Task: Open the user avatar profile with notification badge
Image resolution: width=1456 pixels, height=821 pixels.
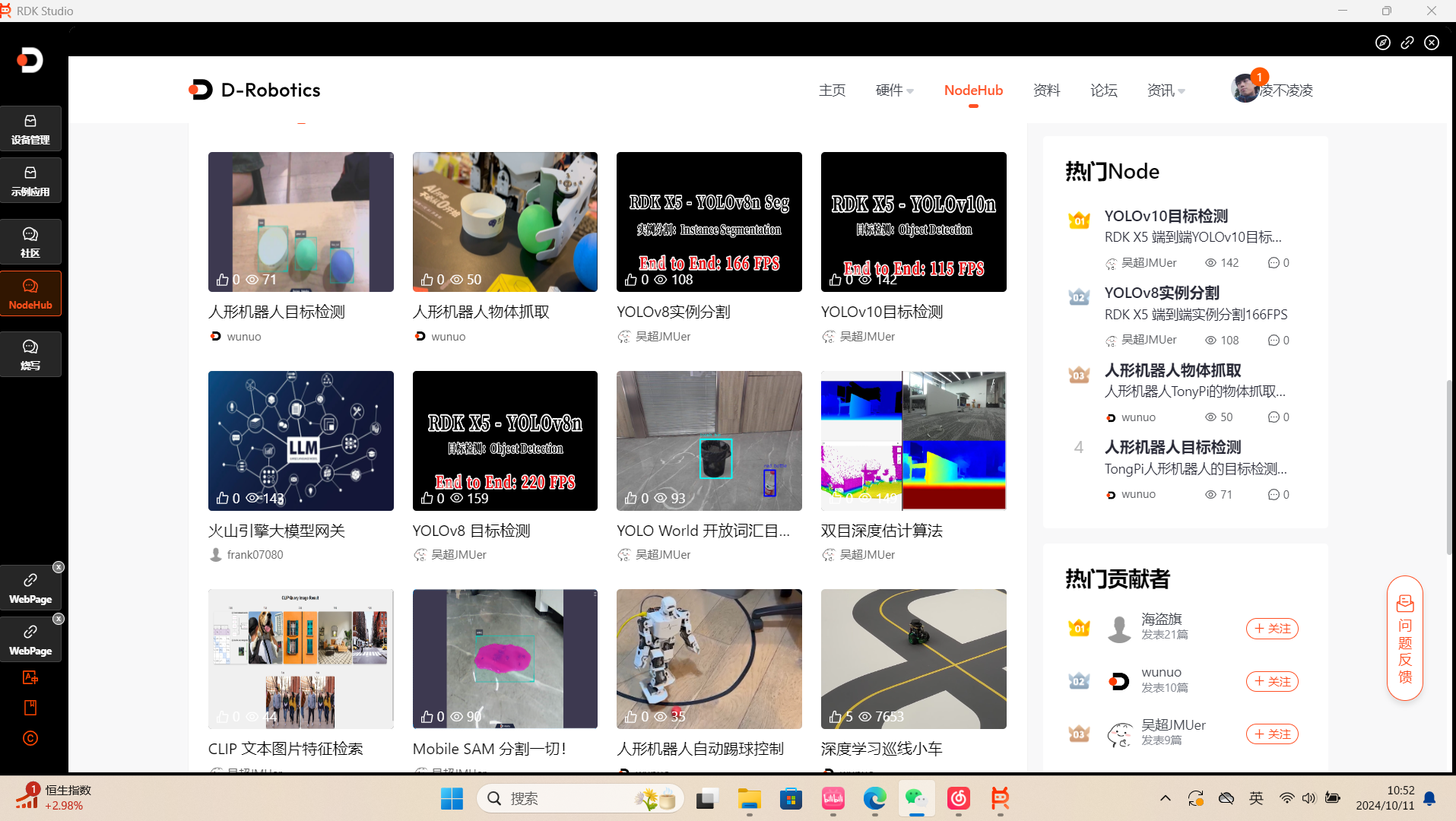Action: (x=1245, y=88)
